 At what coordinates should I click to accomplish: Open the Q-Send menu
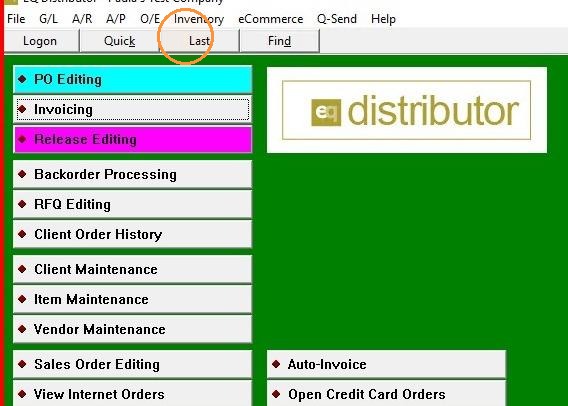337,19
